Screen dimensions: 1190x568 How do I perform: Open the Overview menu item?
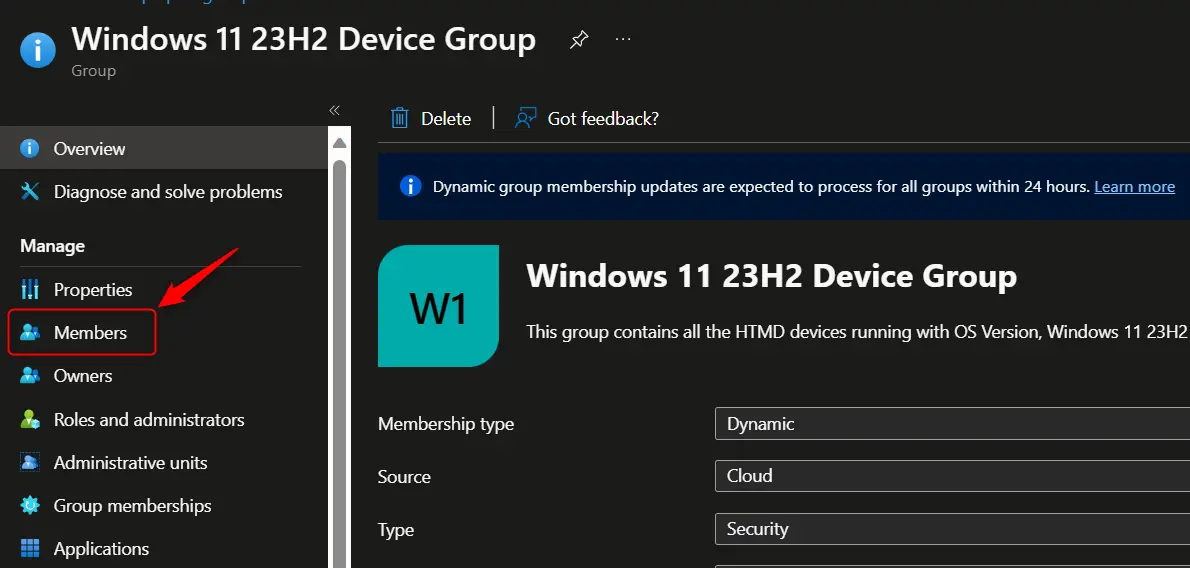pyautogui.click(x=163, y=148)
